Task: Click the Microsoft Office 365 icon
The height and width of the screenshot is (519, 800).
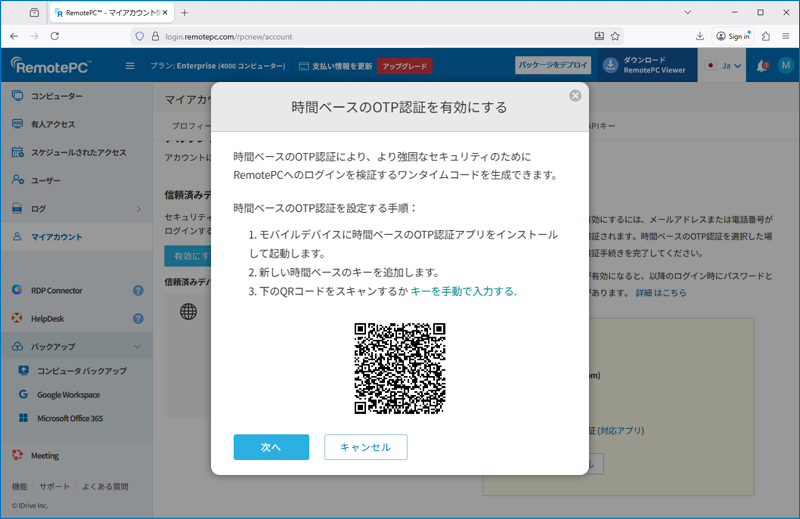Action: pos(23,417)
